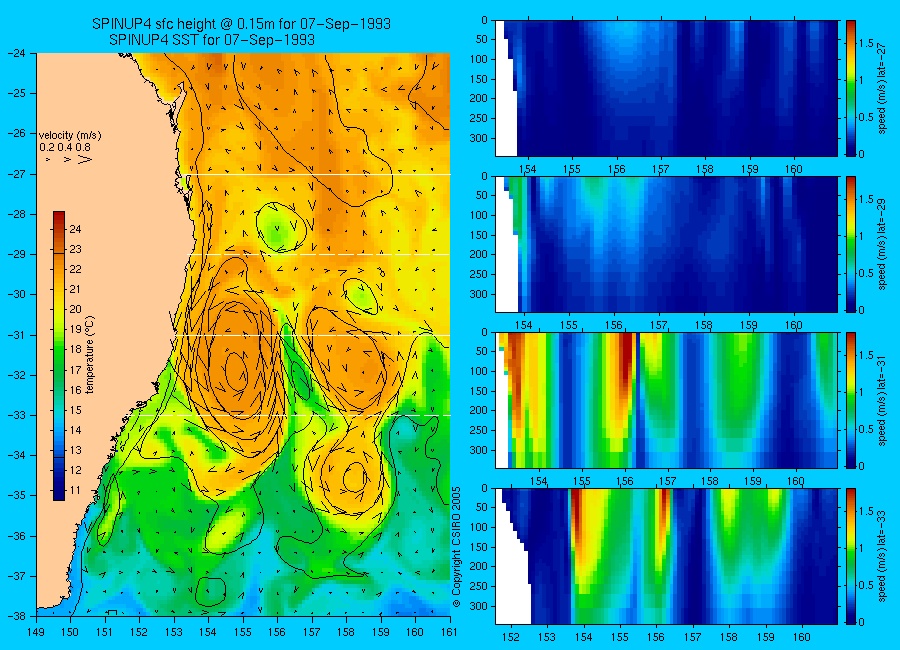The image size is (900, 650).
Task: Click the "24" tick on the temperature scale
Action: [x=75, y=229]
